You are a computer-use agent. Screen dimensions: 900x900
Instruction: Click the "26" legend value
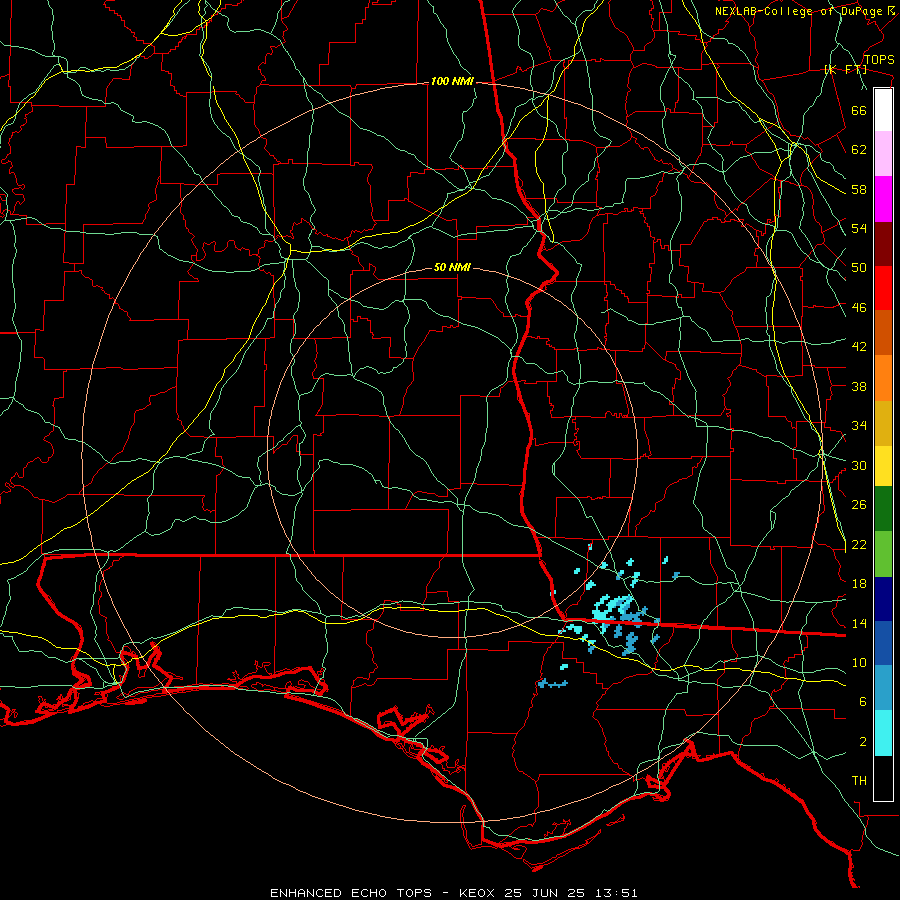(x=859, y=505)
